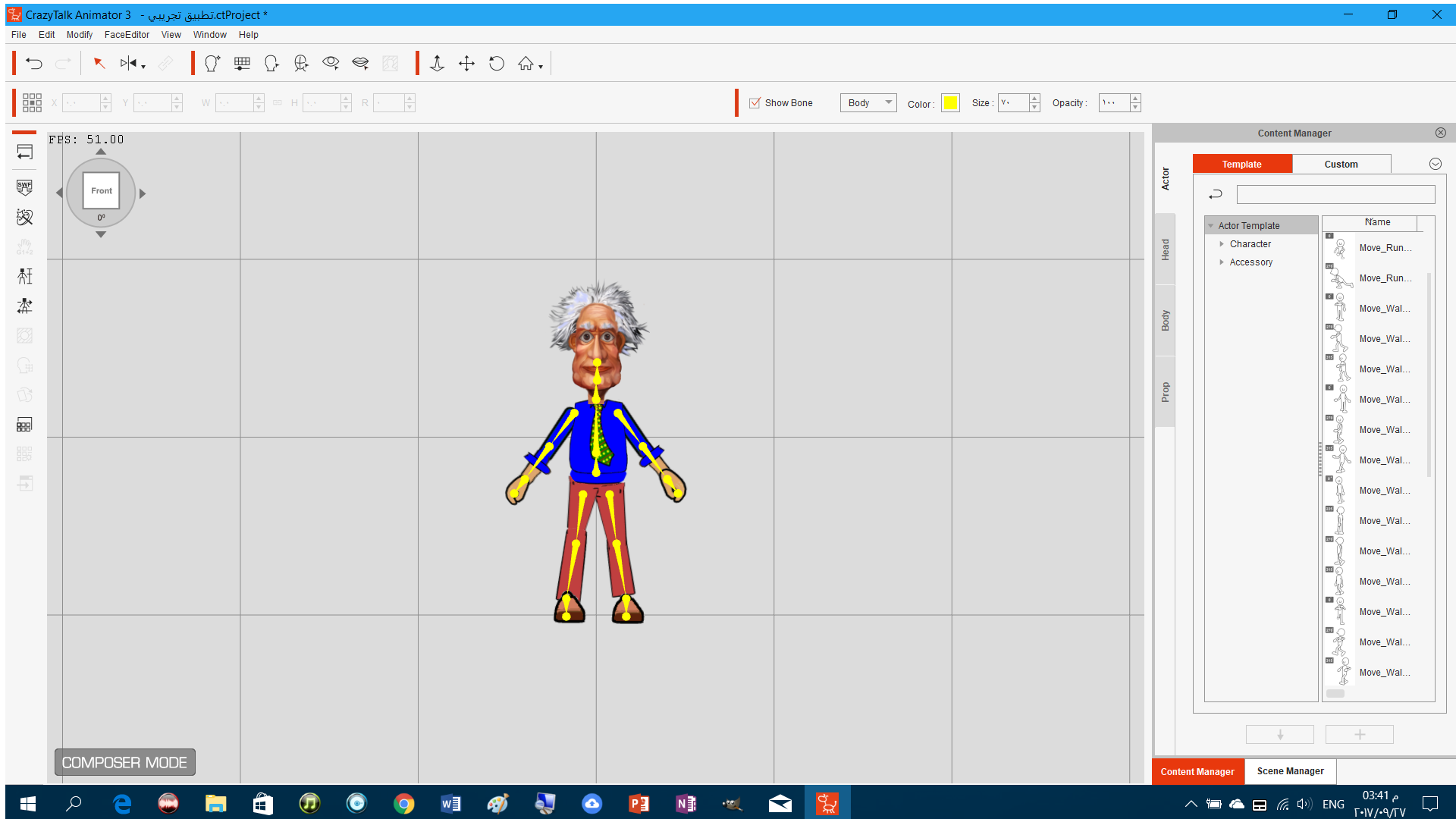Switch to the Custom tab
Viewport: 1456px width, 819px height.
[1341, 164]
